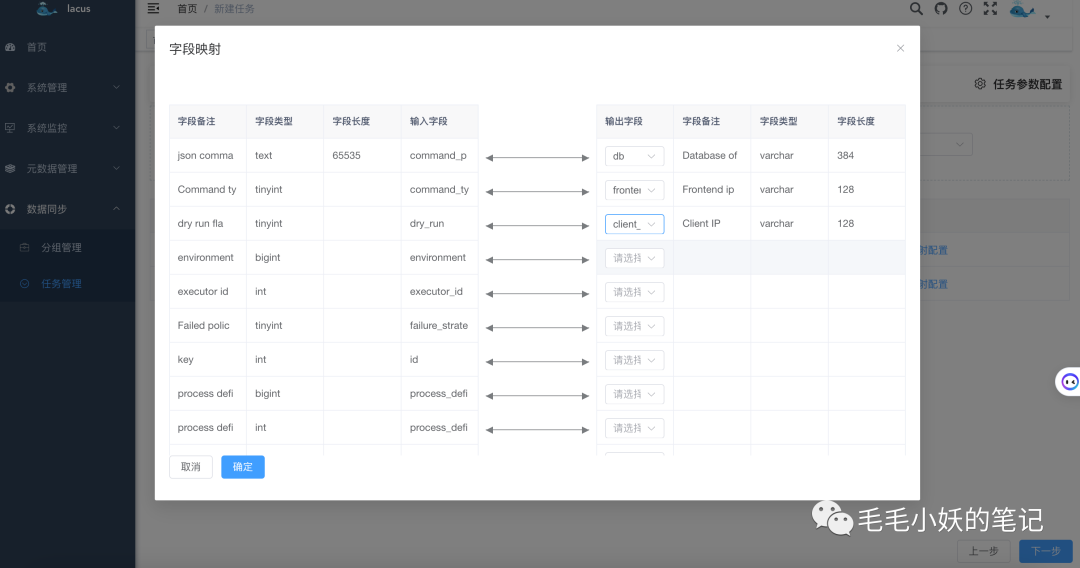Open the fronter output field dropdown
The width and height of the screenshot is (1080, 568).
(634, 190)
